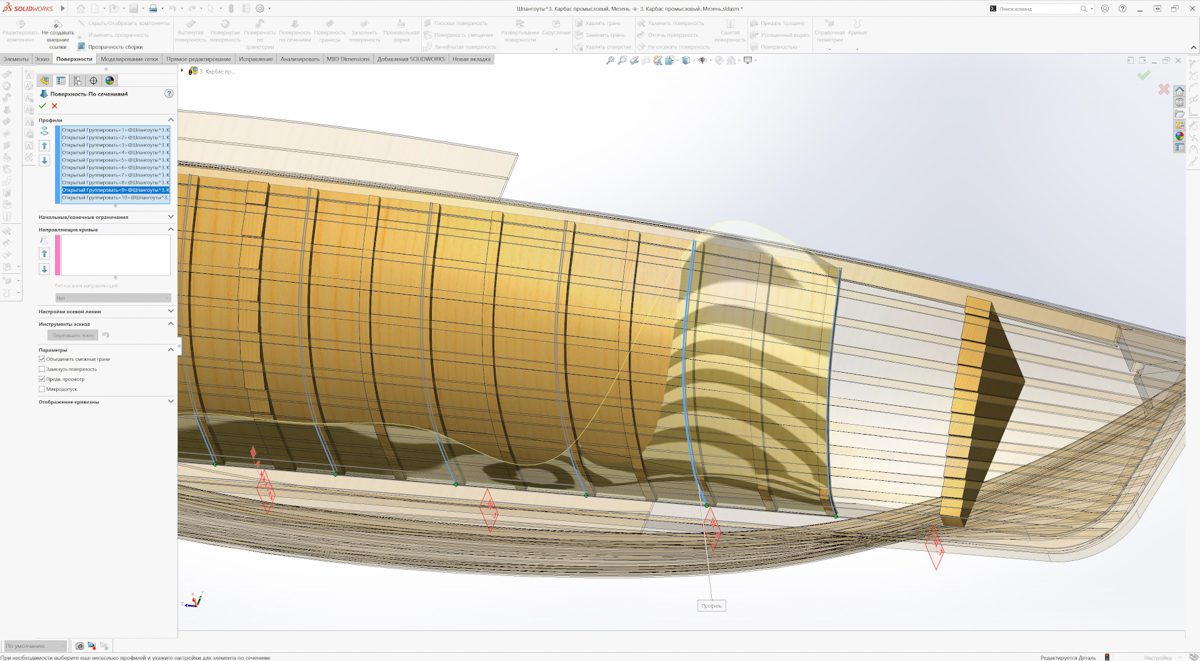The width and height of the screenshot is (1200, 661).
Task: Enable Замкнуть поверхность checkbox
Action: (x=42, y=369)
